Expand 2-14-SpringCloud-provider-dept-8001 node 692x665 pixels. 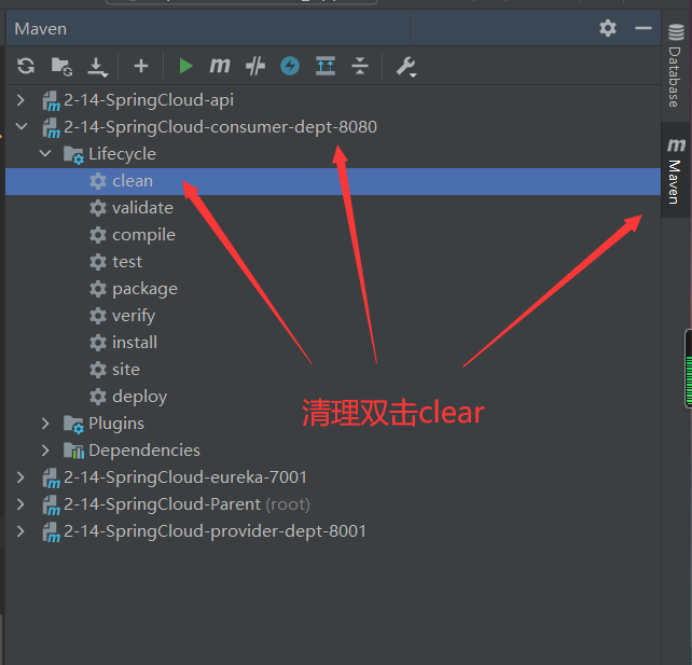[20, 531]
